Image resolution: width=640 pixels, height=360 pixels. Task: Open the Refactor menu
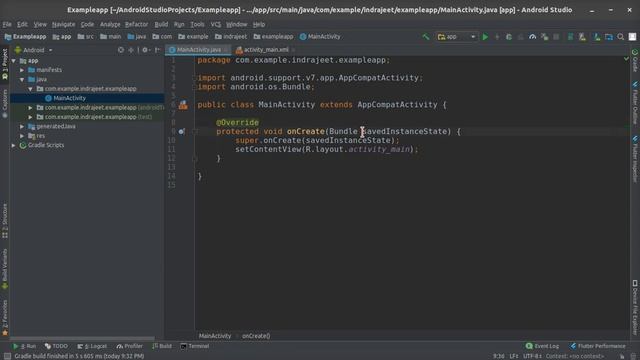tap(136, 24)
